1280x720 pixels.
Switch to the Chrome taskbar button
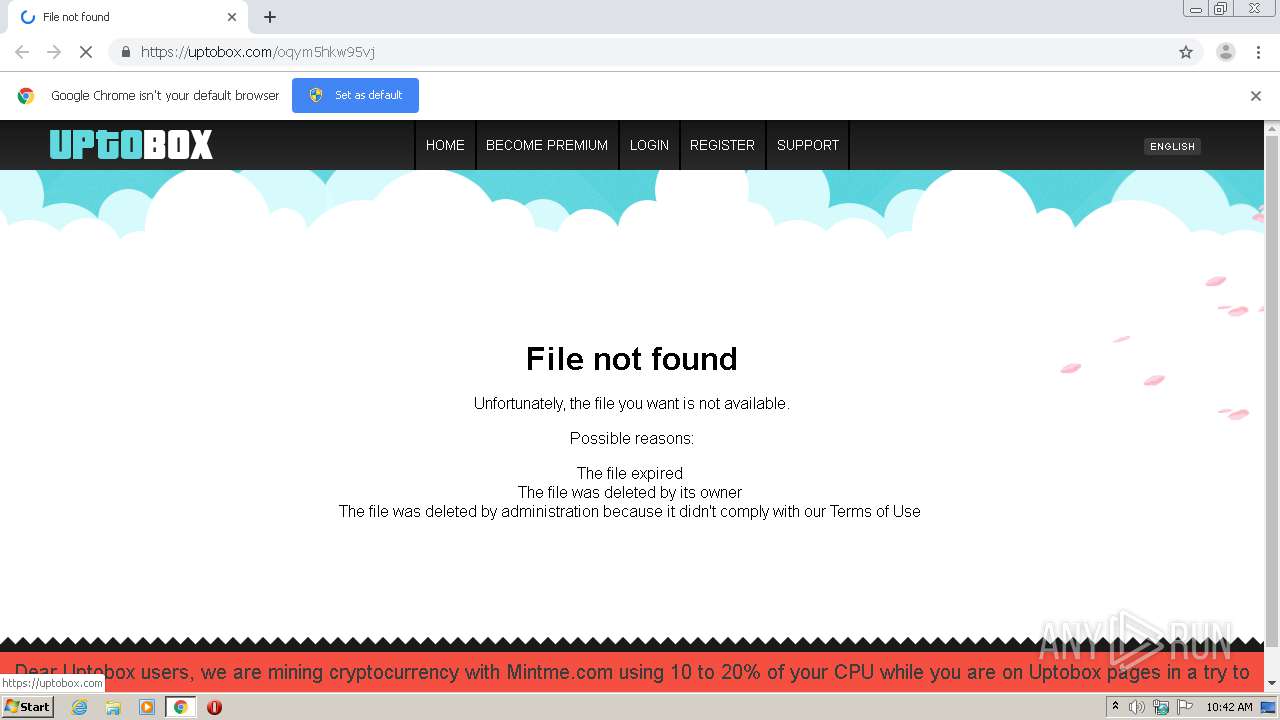[x=180, y=707]
